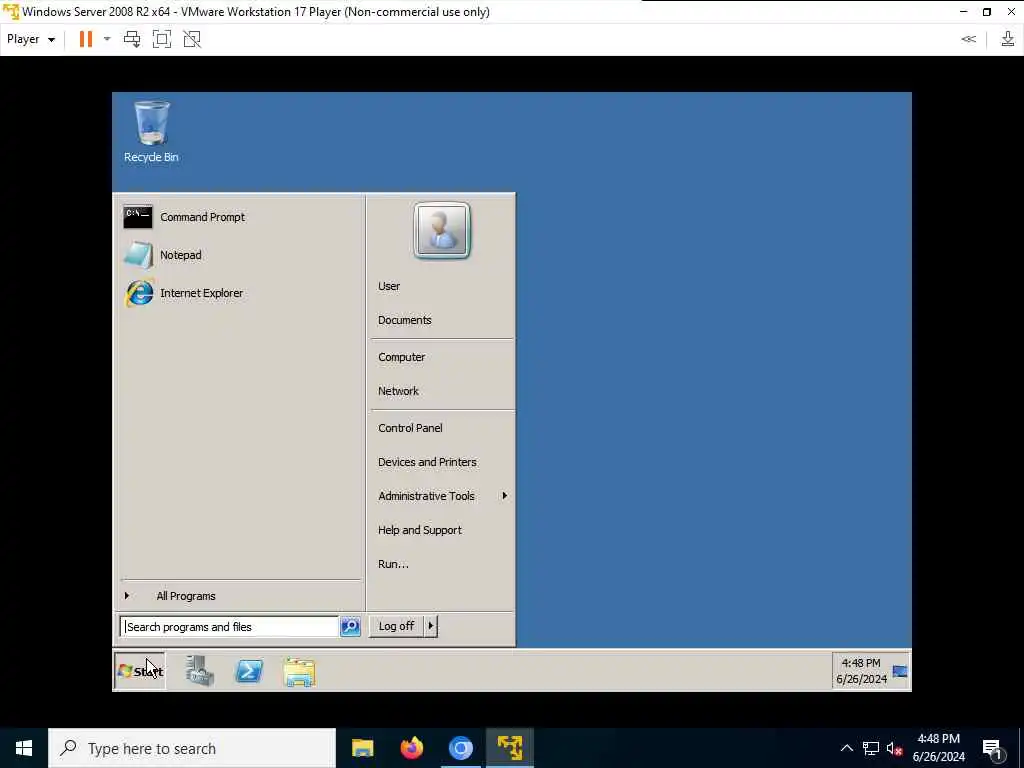This screenshot has width=1024, height=768.
Task: Open File Explorer on host taskbar
Action: 362,748
